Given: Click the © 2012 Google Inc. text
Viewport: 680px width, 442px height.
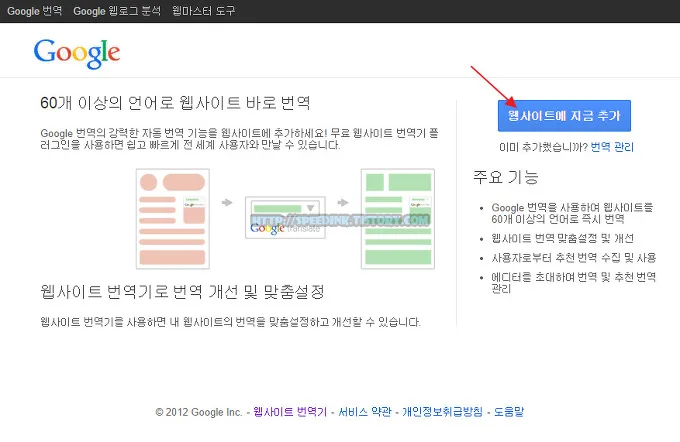Looking at the screenshot, I should pos(199,412).
